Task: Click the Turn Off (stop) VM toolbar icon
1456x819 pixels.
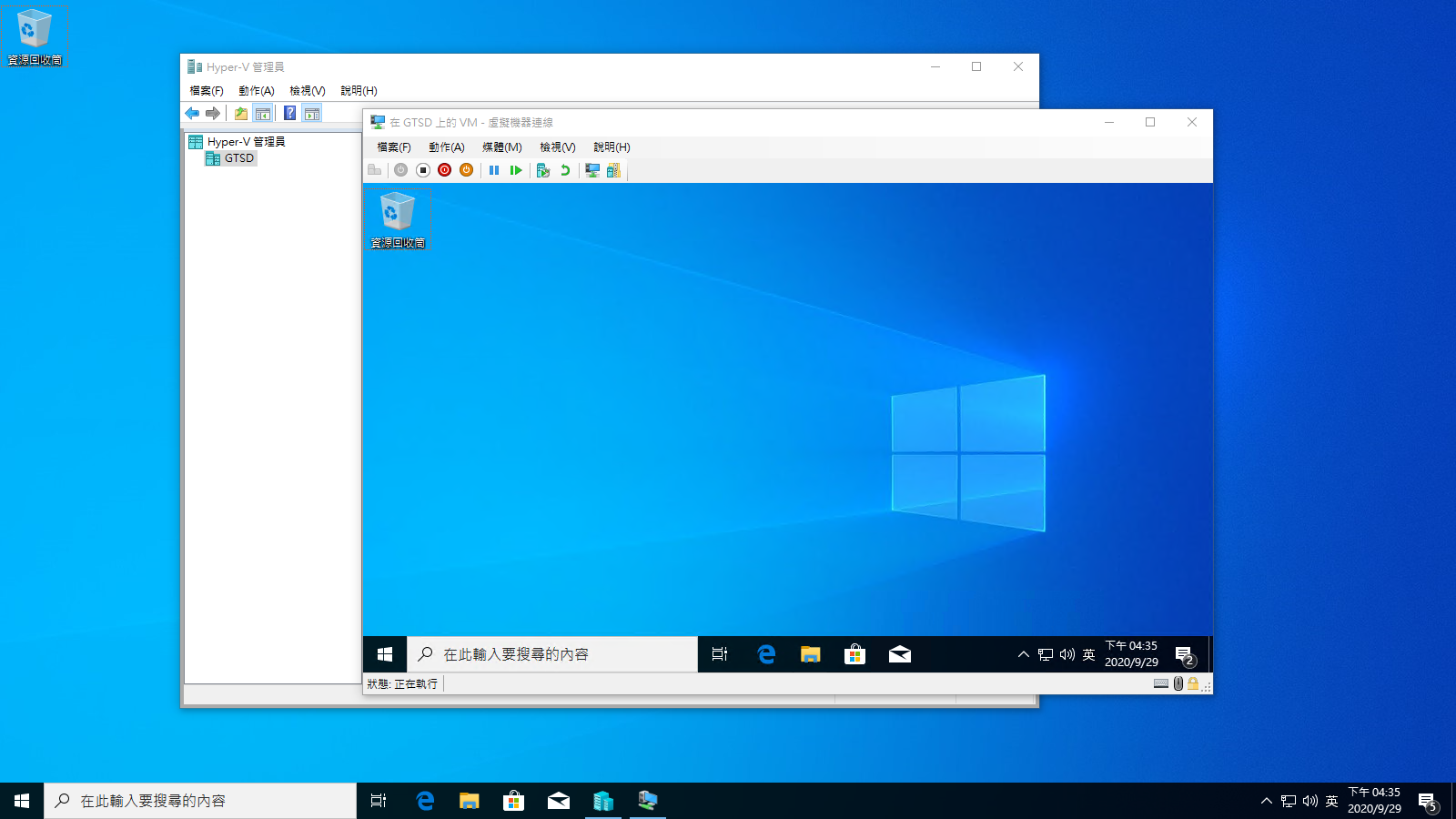Action: point(423,170)
